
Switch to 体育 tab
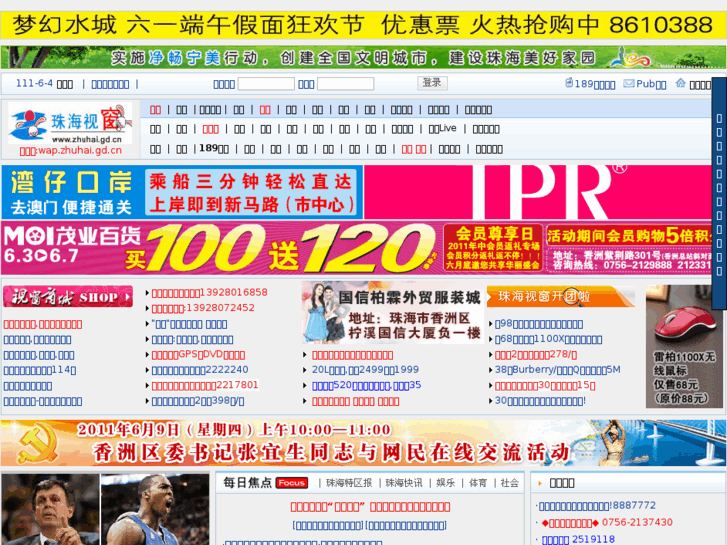click(478, 483)
